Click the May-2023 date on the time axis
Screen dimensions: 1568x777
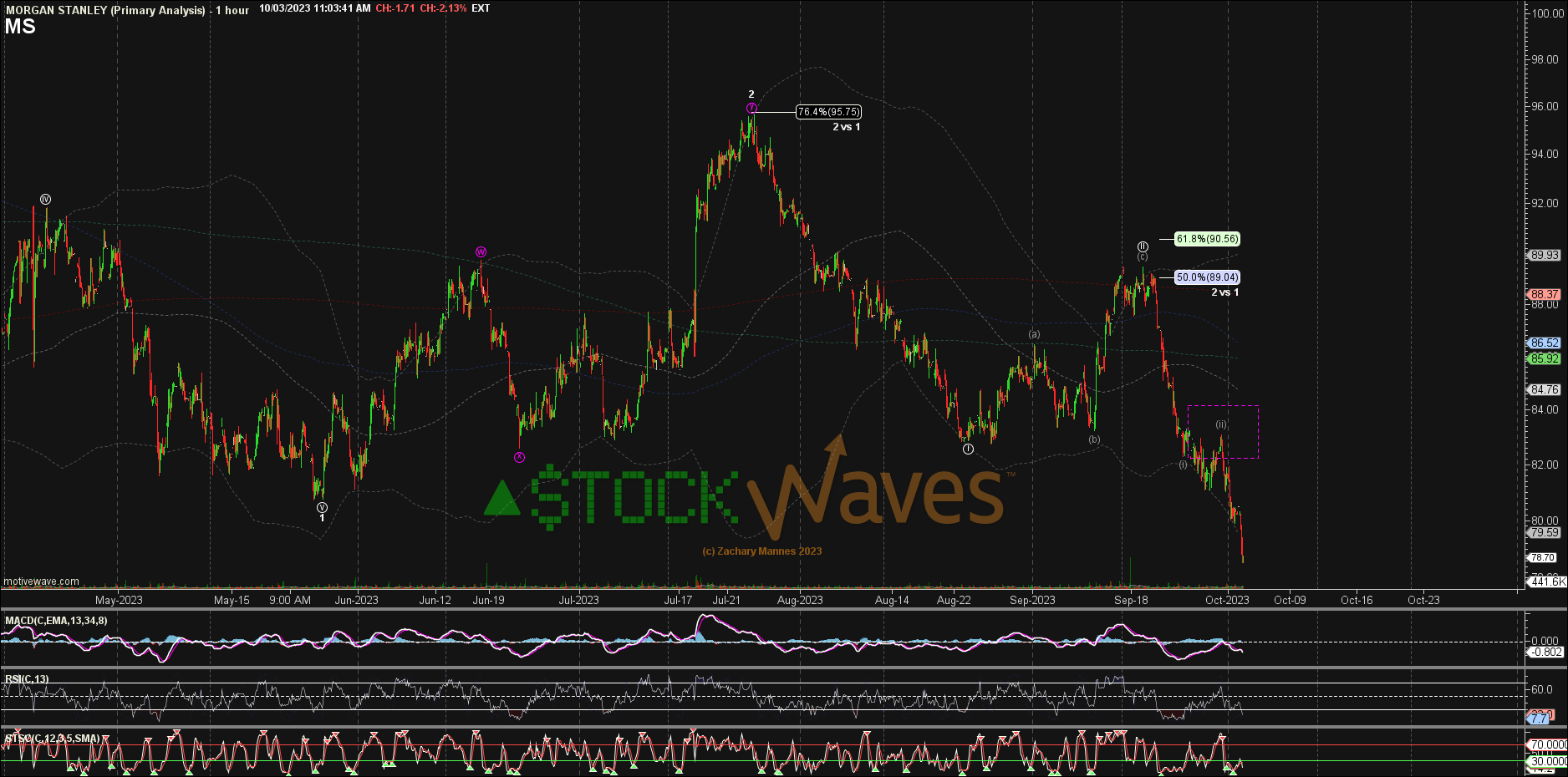(119, 600)
